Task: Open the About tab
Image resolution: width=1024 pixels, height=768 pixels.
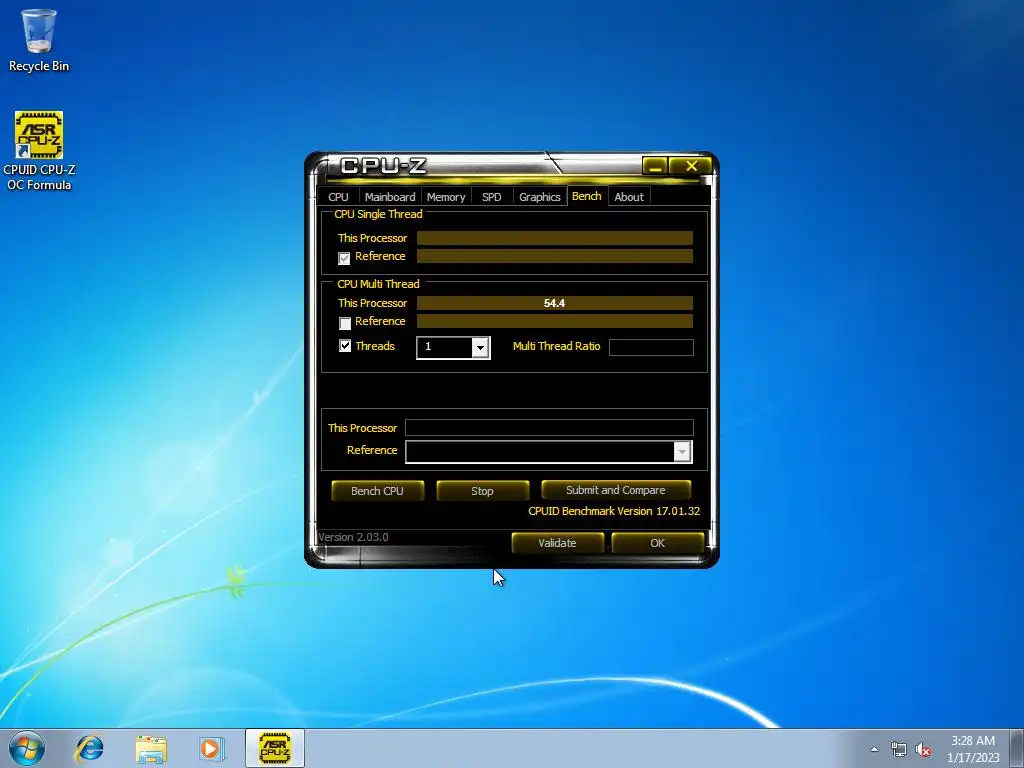Action: 629,197
